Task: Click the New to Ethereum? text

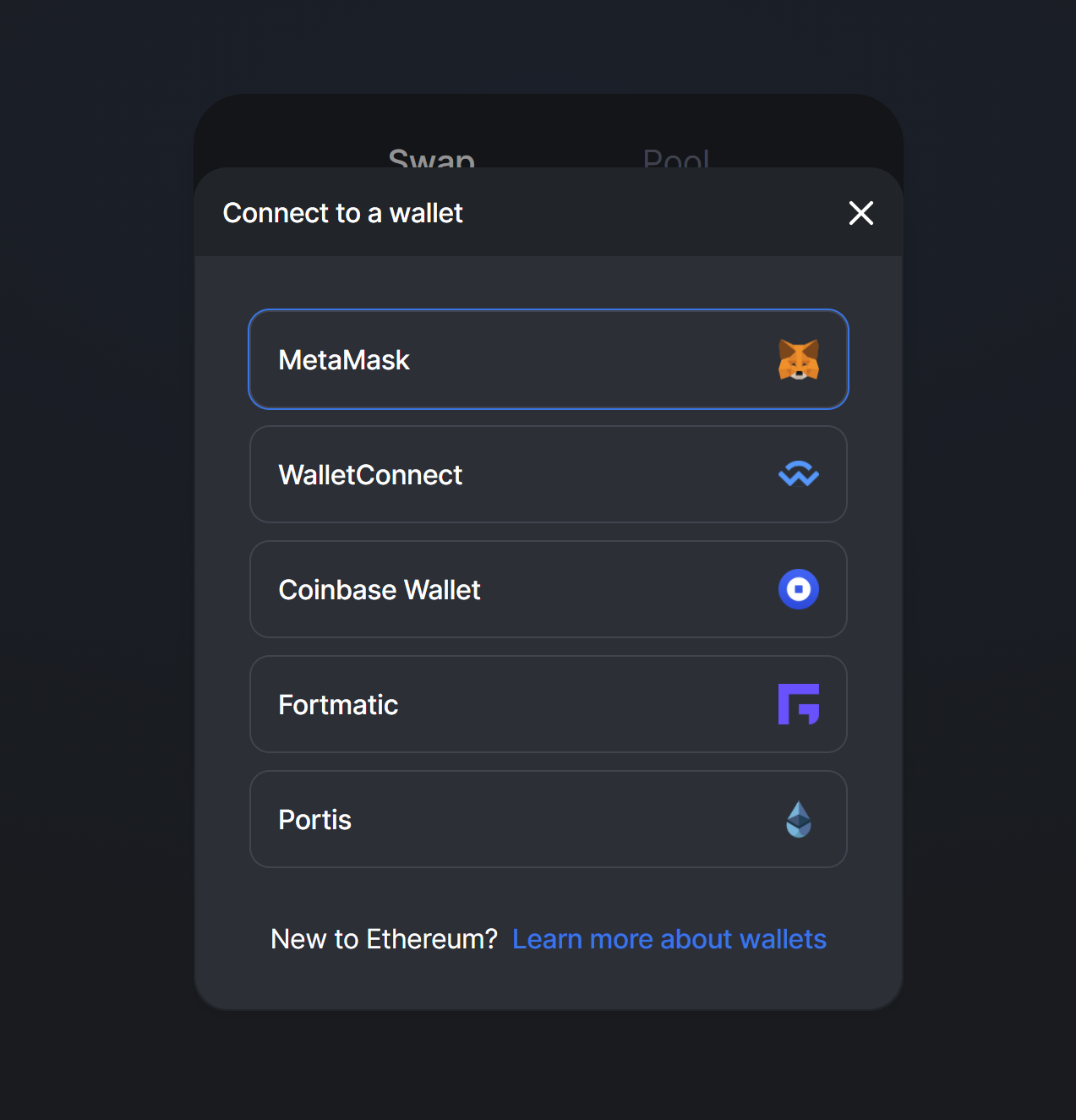Action: 384,939
